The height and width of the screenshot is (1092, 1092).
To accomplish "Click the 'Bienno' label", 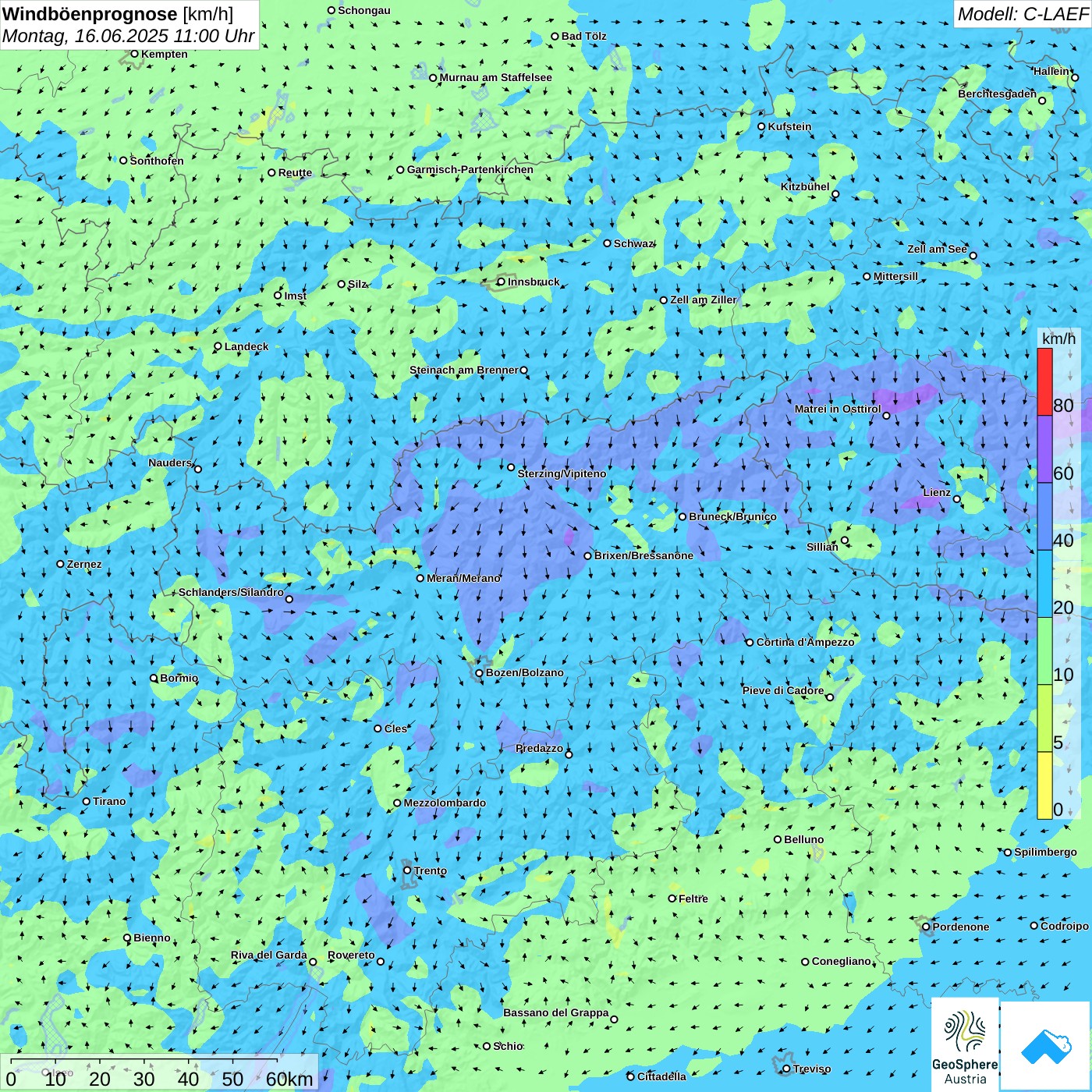I will point(151,938).
